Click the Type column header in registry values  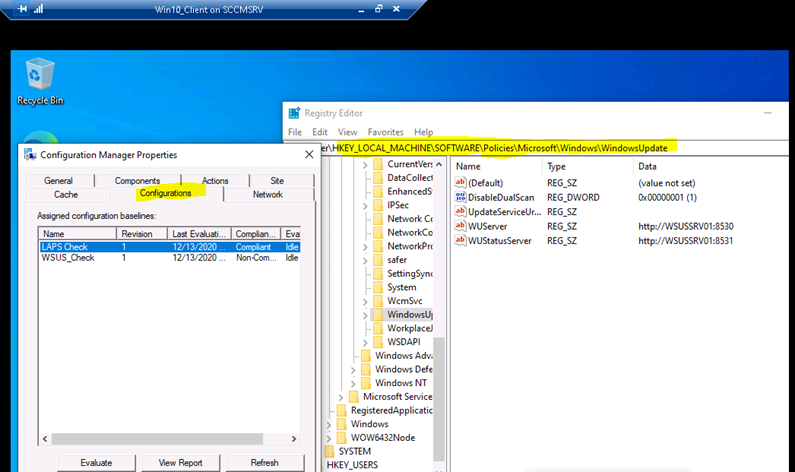pos(588,166)
